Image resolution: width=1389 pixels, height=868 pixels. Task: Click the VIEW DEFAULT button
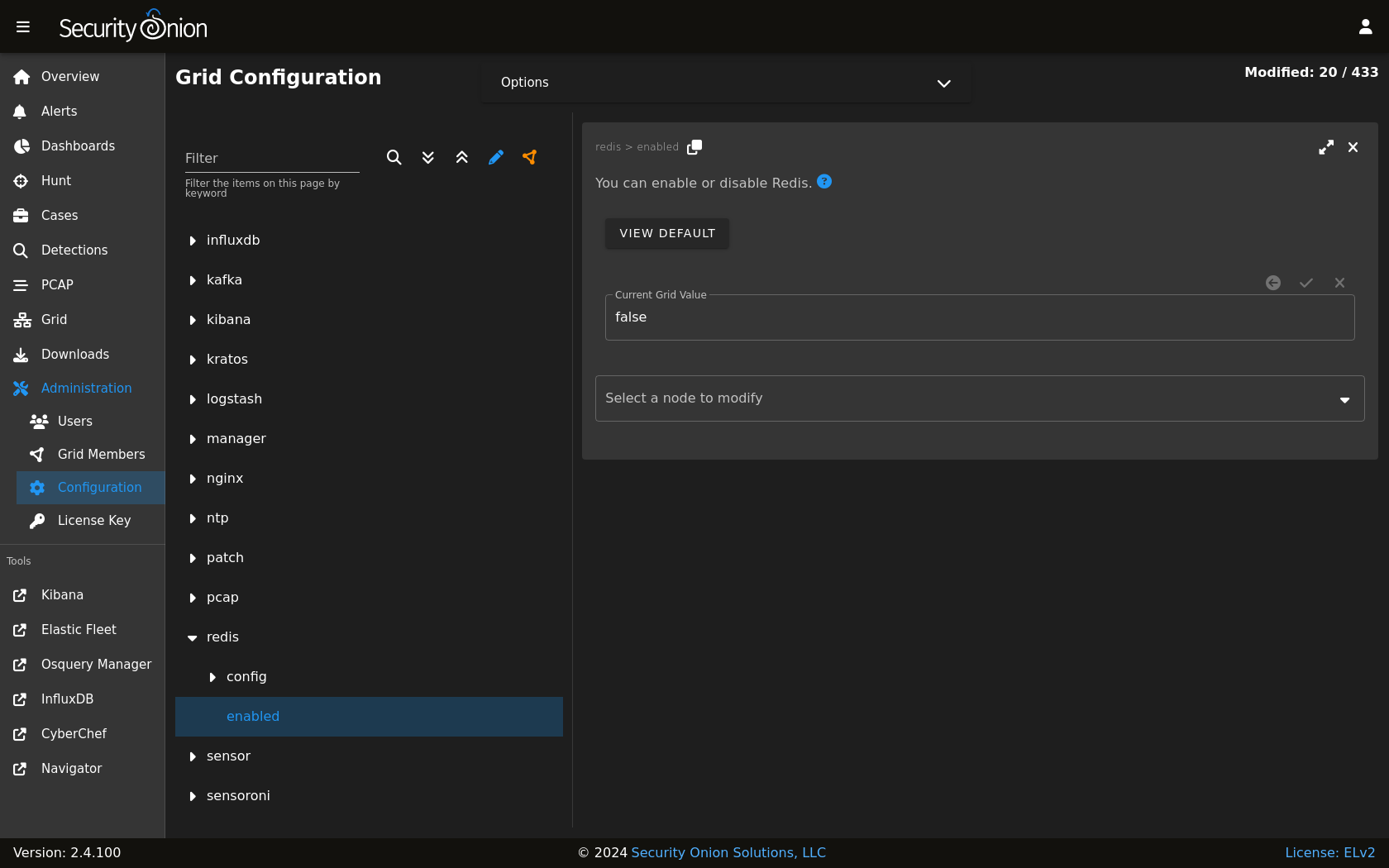[667, 233]
